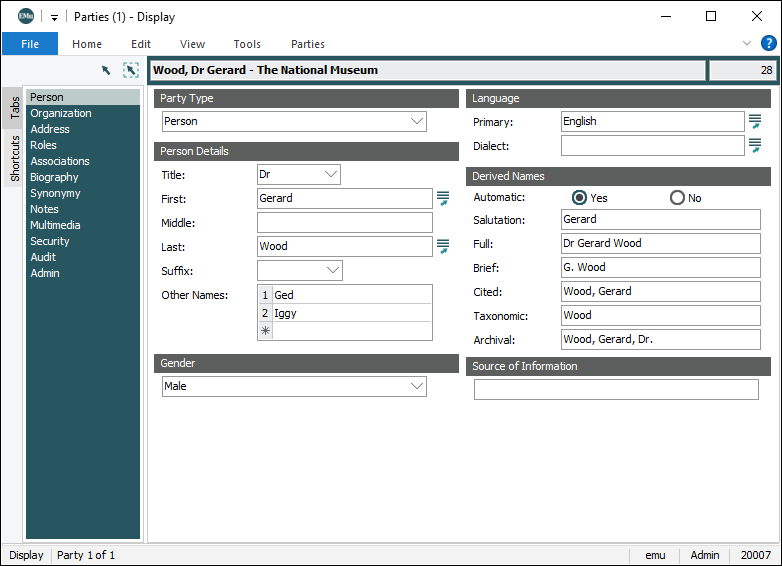Open the Multimedia tab in sidebar
The width and height of the screenshot is (782, 566).
click(x=55, y=225)
